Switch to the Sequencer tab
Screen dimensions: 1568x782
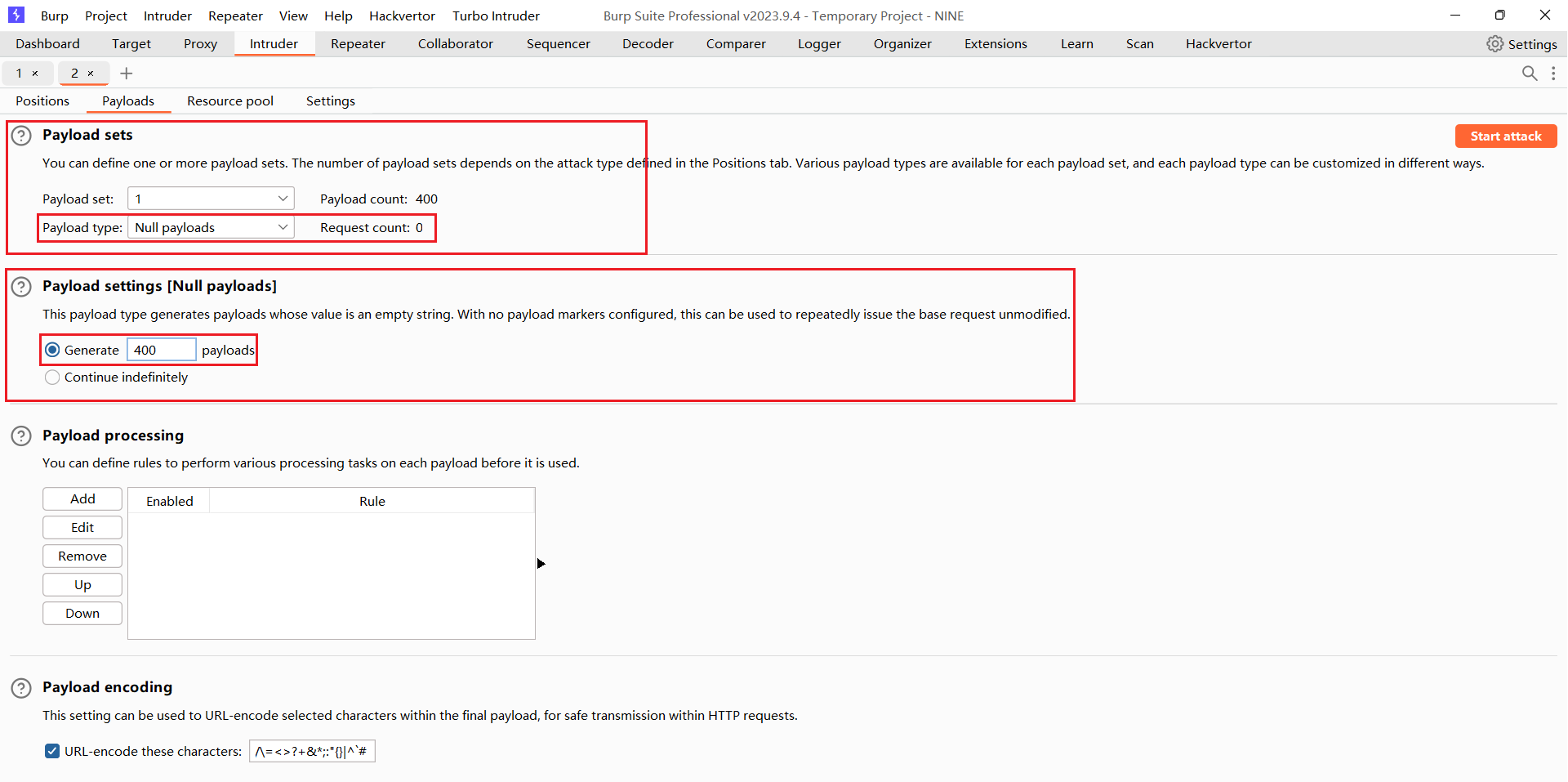[559, 44]
